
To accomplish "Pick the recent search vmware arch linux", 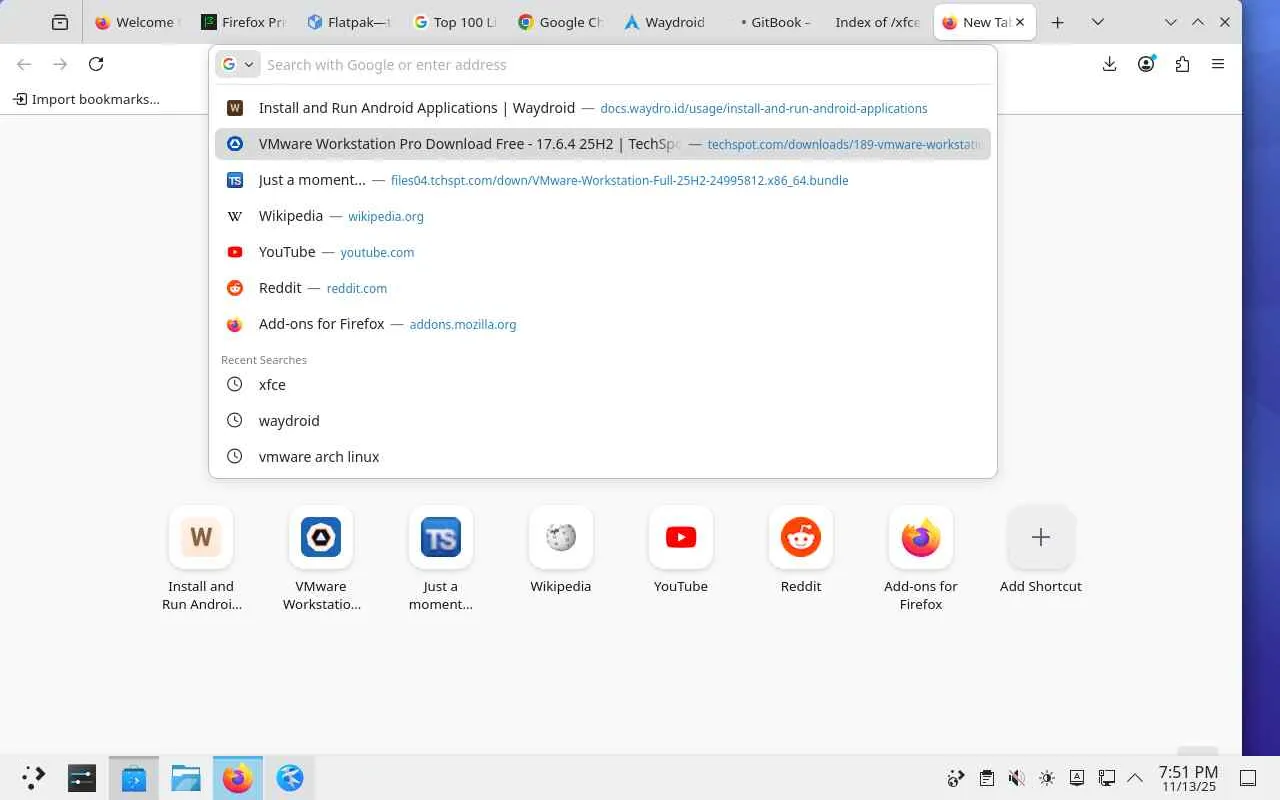I will [603, 457].
